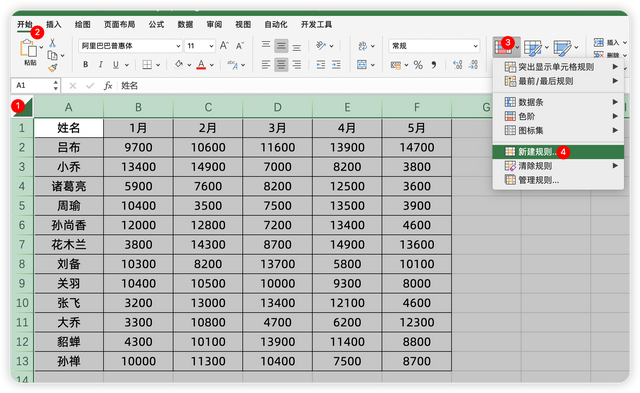Increase decimal places
This screenshot has width=640, height=393.
click(458, 64)
